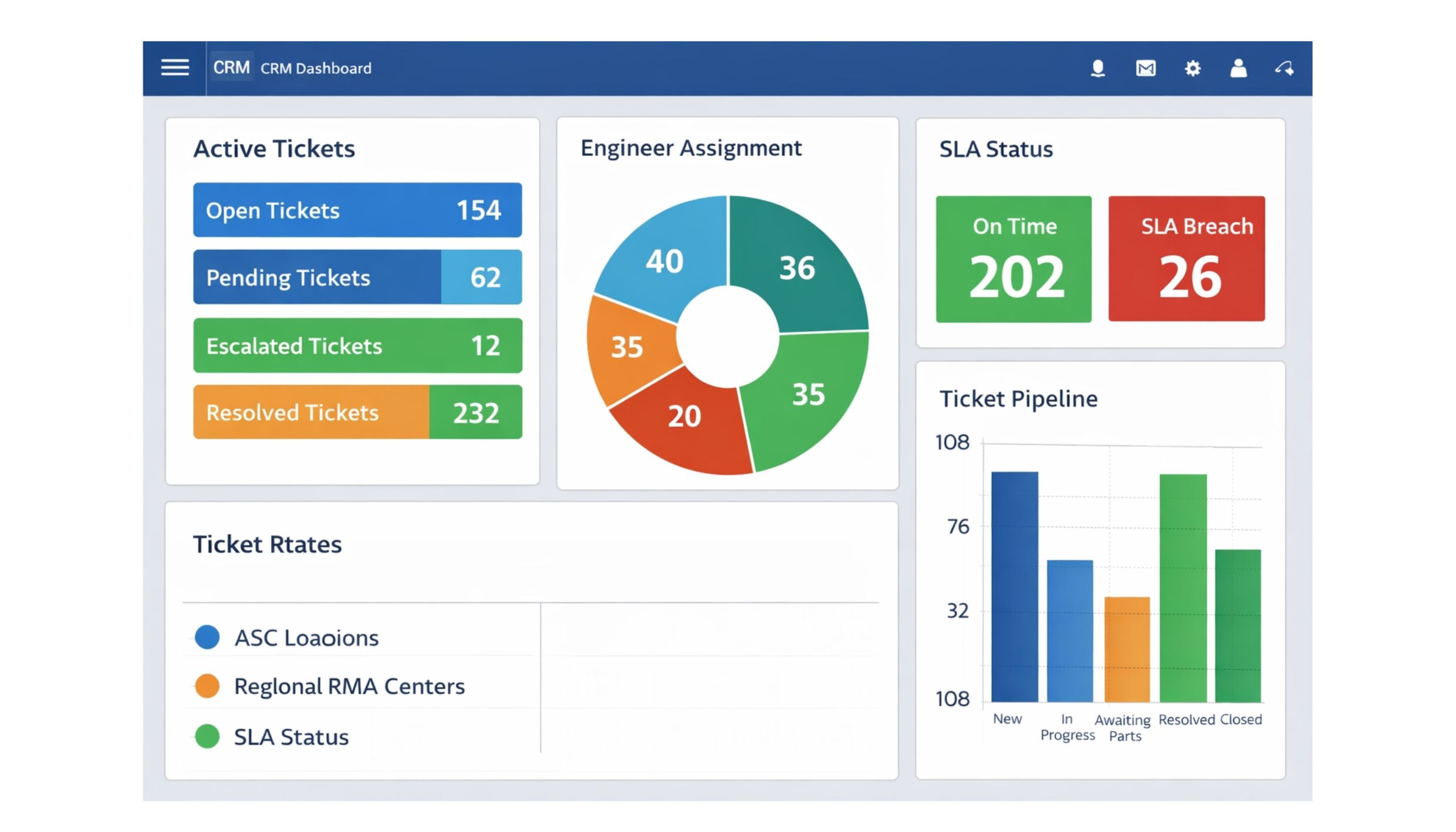Viewport: 1456px width, 832px height.
Task: Expand the Active Tickets panel
Action: (273, 148)
